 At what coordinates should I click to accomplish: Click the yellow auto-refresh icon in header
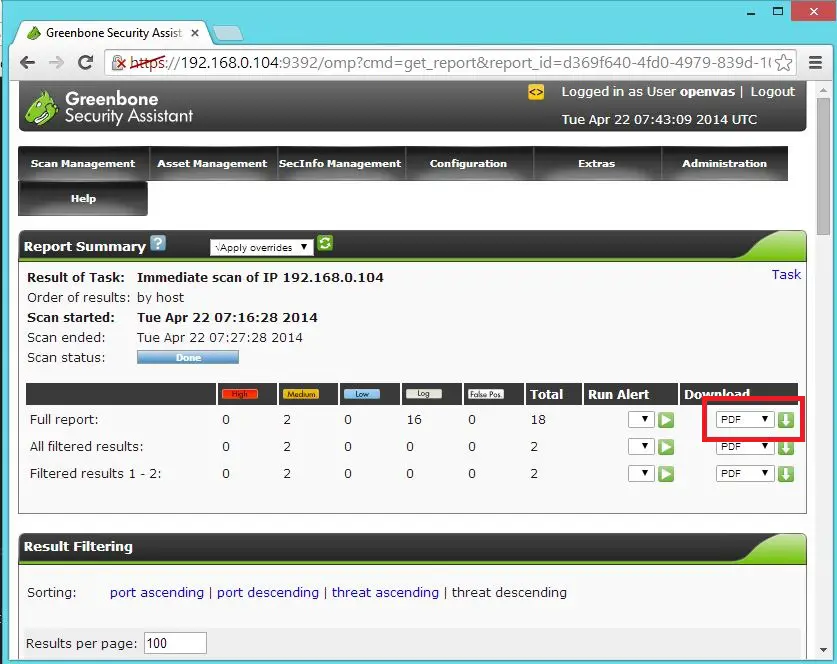click(536, 92)
